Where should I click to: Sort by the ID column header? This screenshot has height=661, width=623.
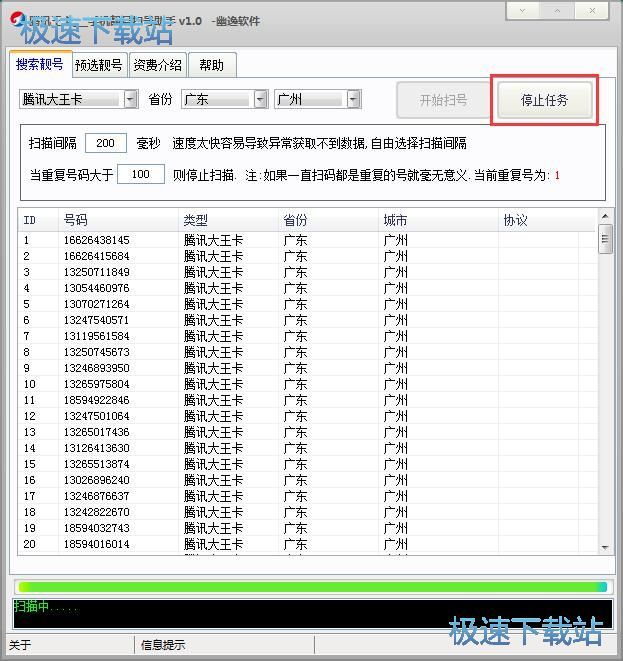point(38,220)
